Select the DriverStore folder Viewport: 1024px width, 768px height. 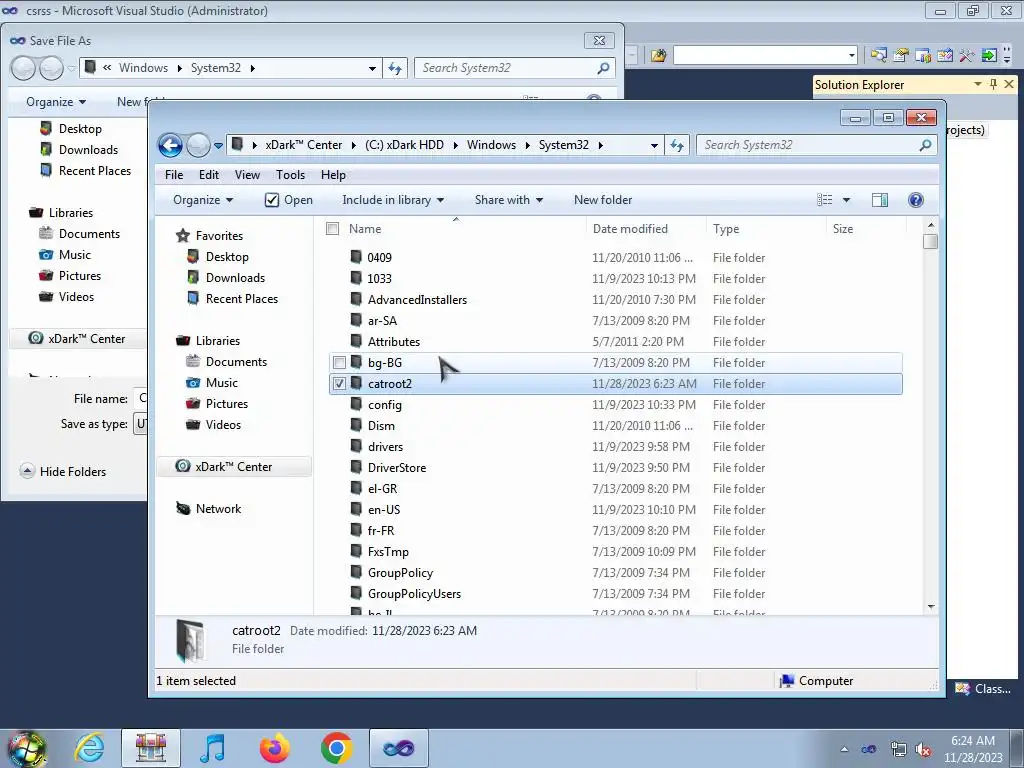pyautogui.click(x=396, y=468)
